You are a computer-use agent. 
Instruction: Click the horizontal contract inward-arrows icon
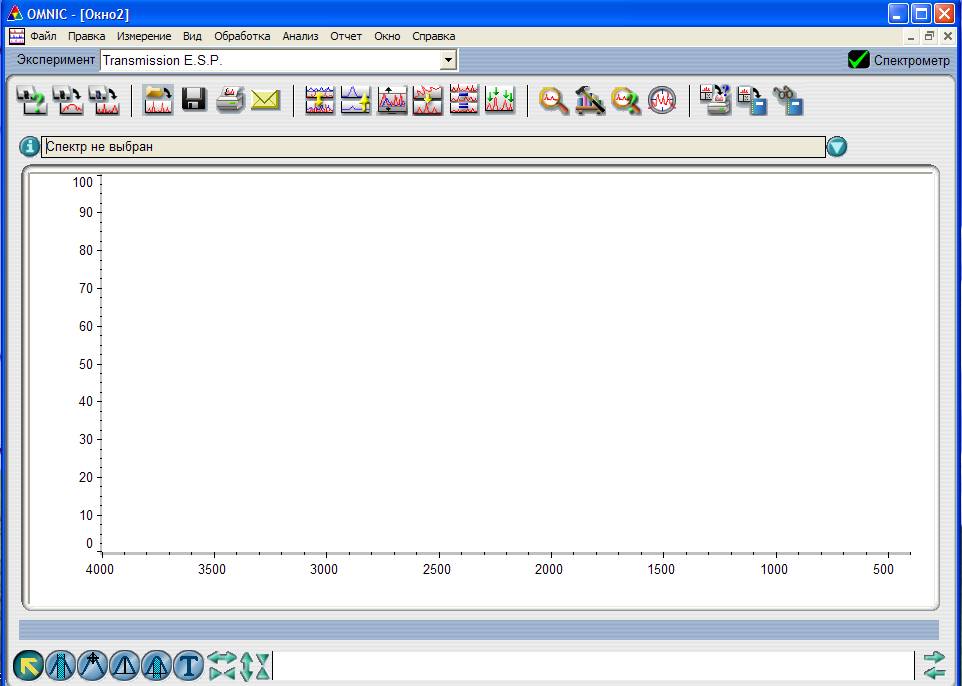tap(222, 673)
